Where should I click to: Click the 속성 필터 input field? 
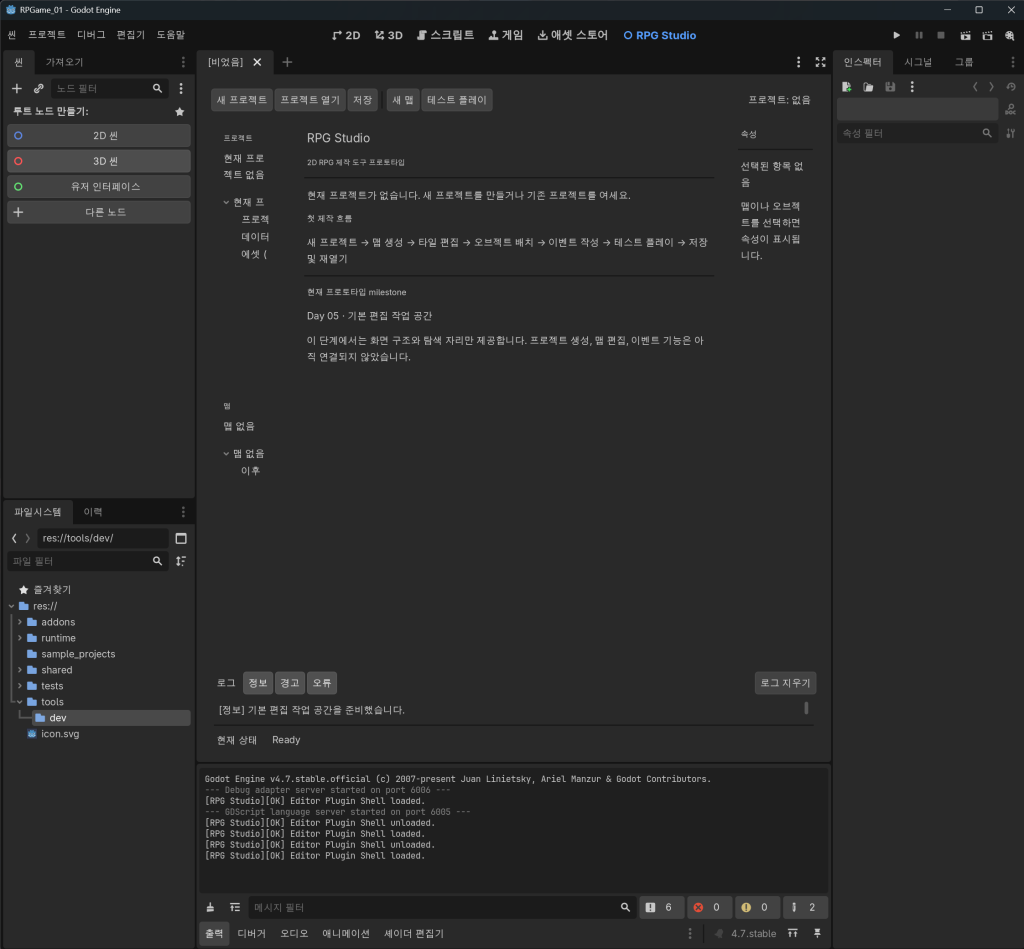coord(917,133)
